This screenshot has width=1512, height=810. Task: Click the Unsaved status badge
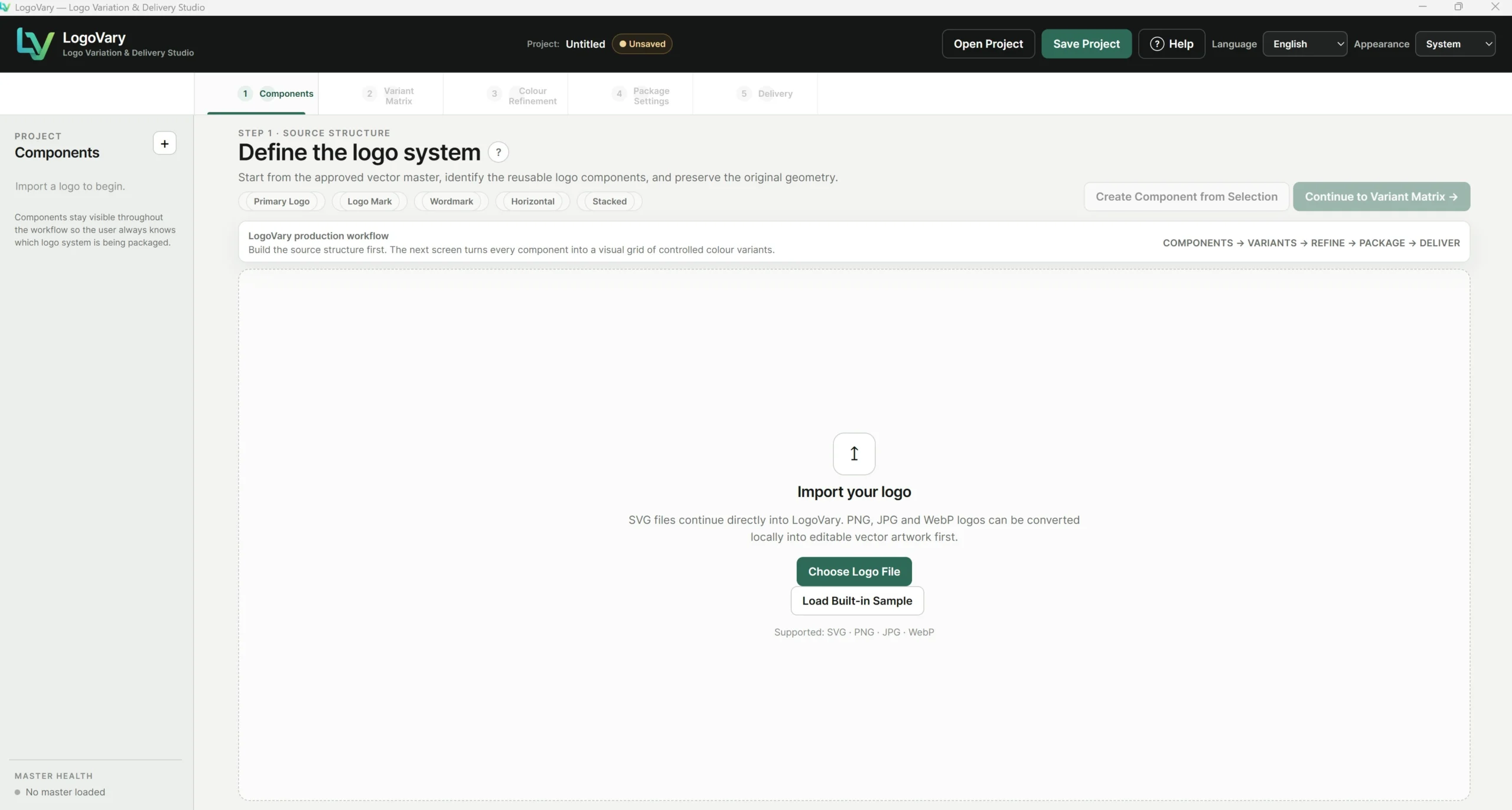click(x=642, y=44)
